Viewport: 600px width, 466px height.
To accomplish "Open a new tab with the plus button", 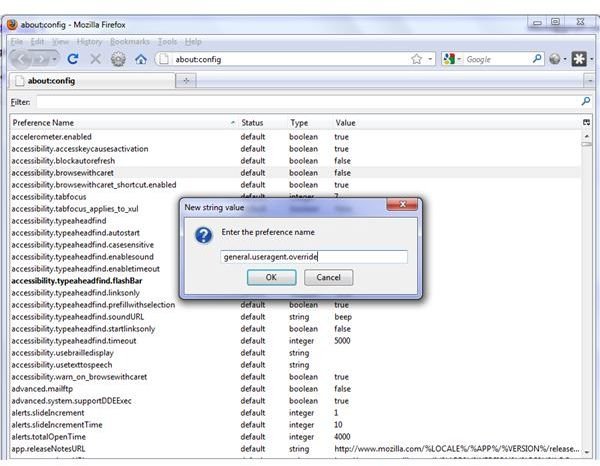I will click(x=186, y=81).
